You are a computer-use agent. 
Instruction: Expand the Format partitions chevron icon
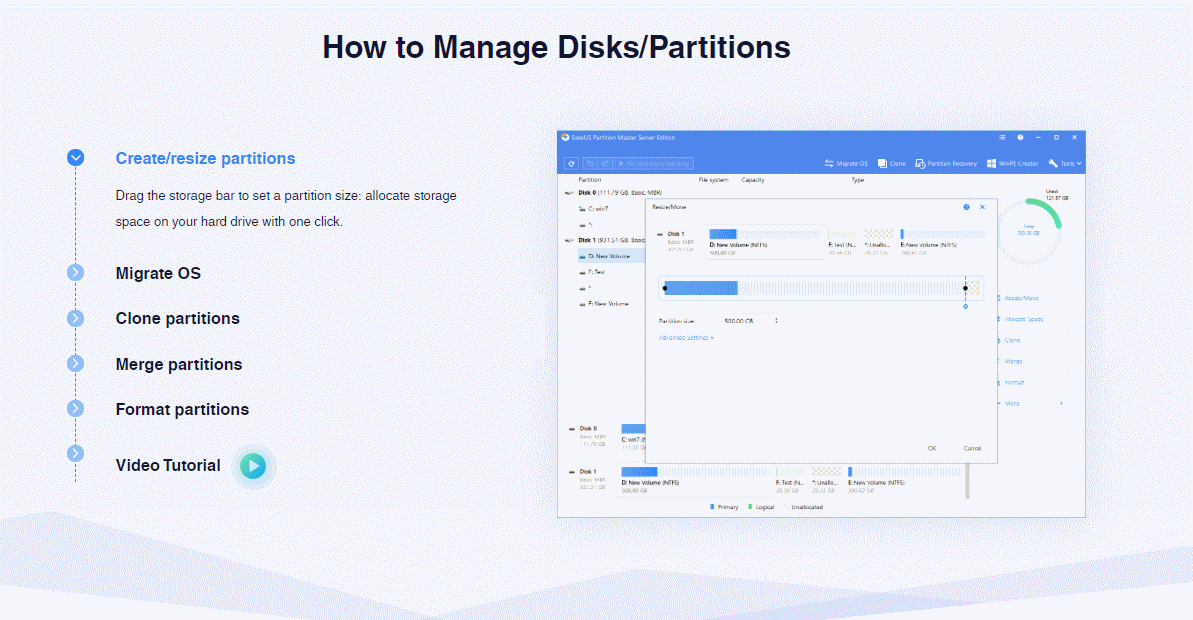(75, 409)
